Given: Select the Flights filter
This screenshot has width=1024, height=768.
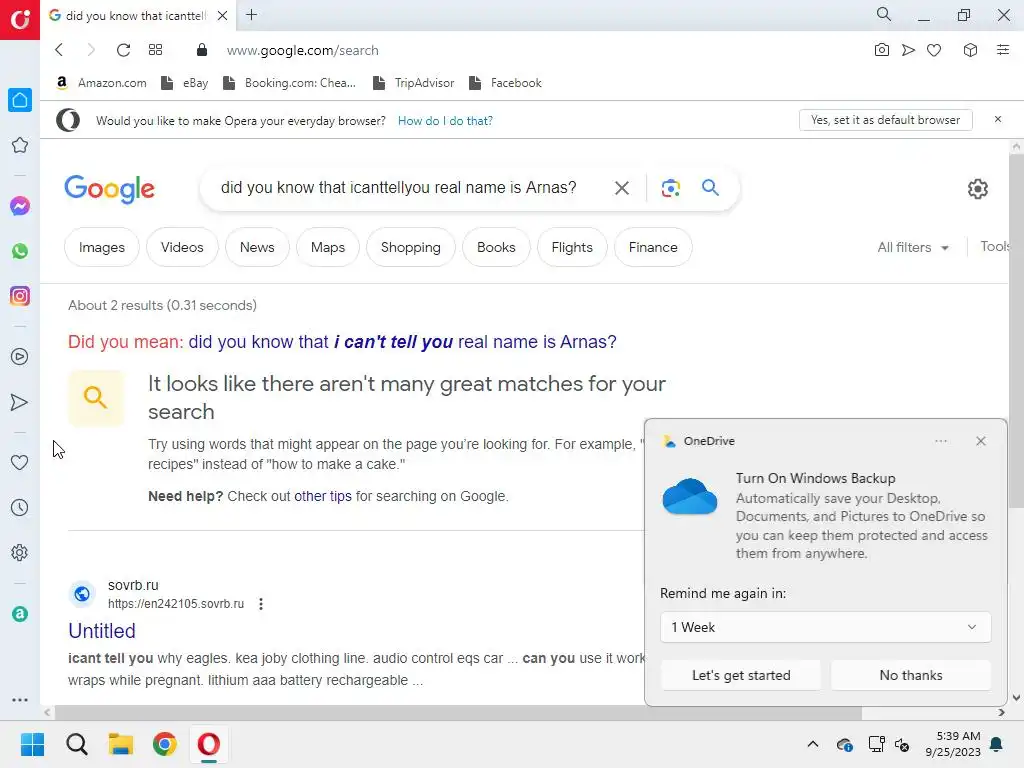Looking at the screenshot, I should pos(572,248).
